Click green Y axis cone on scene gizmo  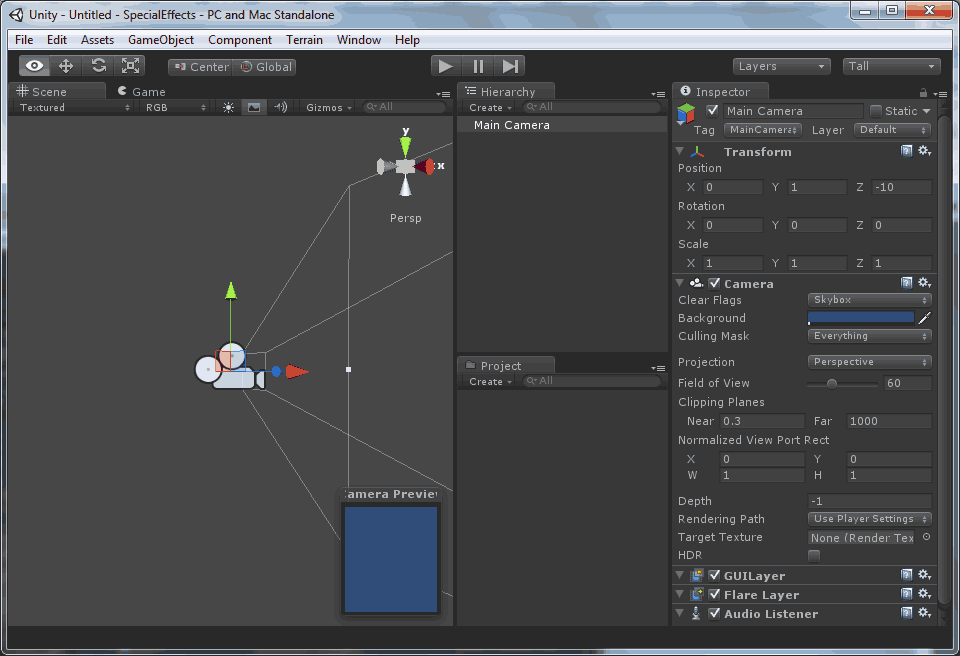click(405, 146)
